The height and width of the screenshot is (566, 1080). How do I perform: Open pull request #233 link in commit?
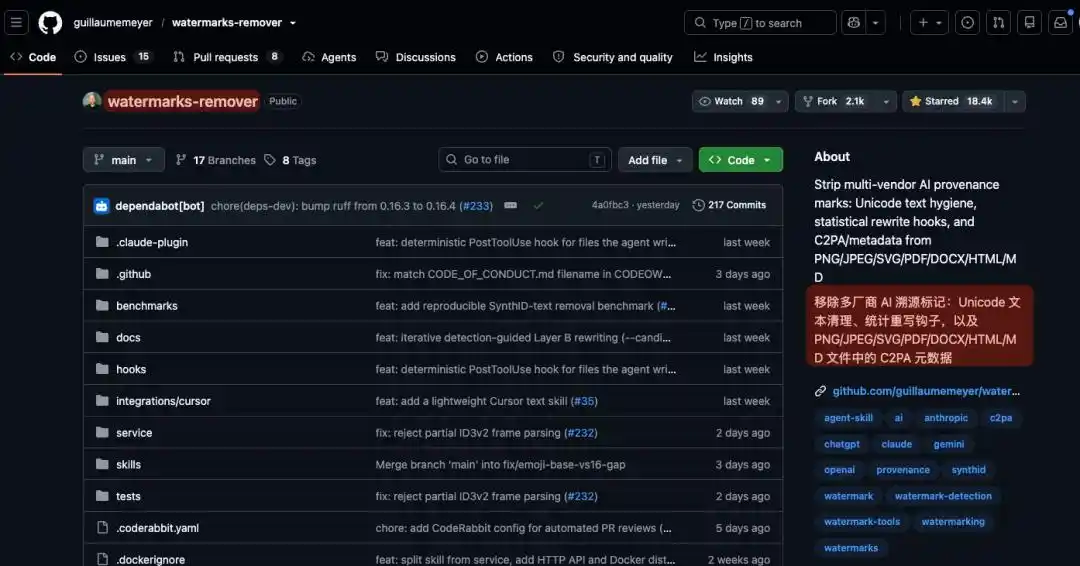(x=477, y=205)
